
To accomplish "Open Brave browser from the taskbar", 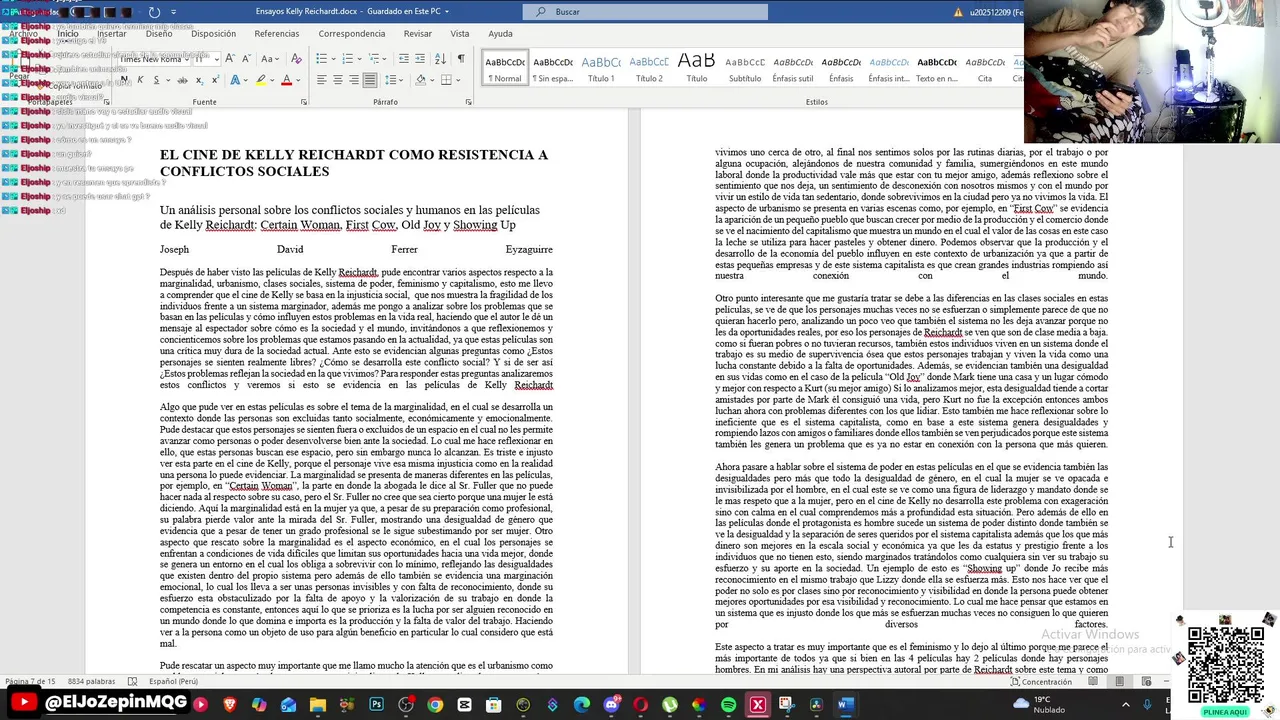I will [x=230, y=705].
